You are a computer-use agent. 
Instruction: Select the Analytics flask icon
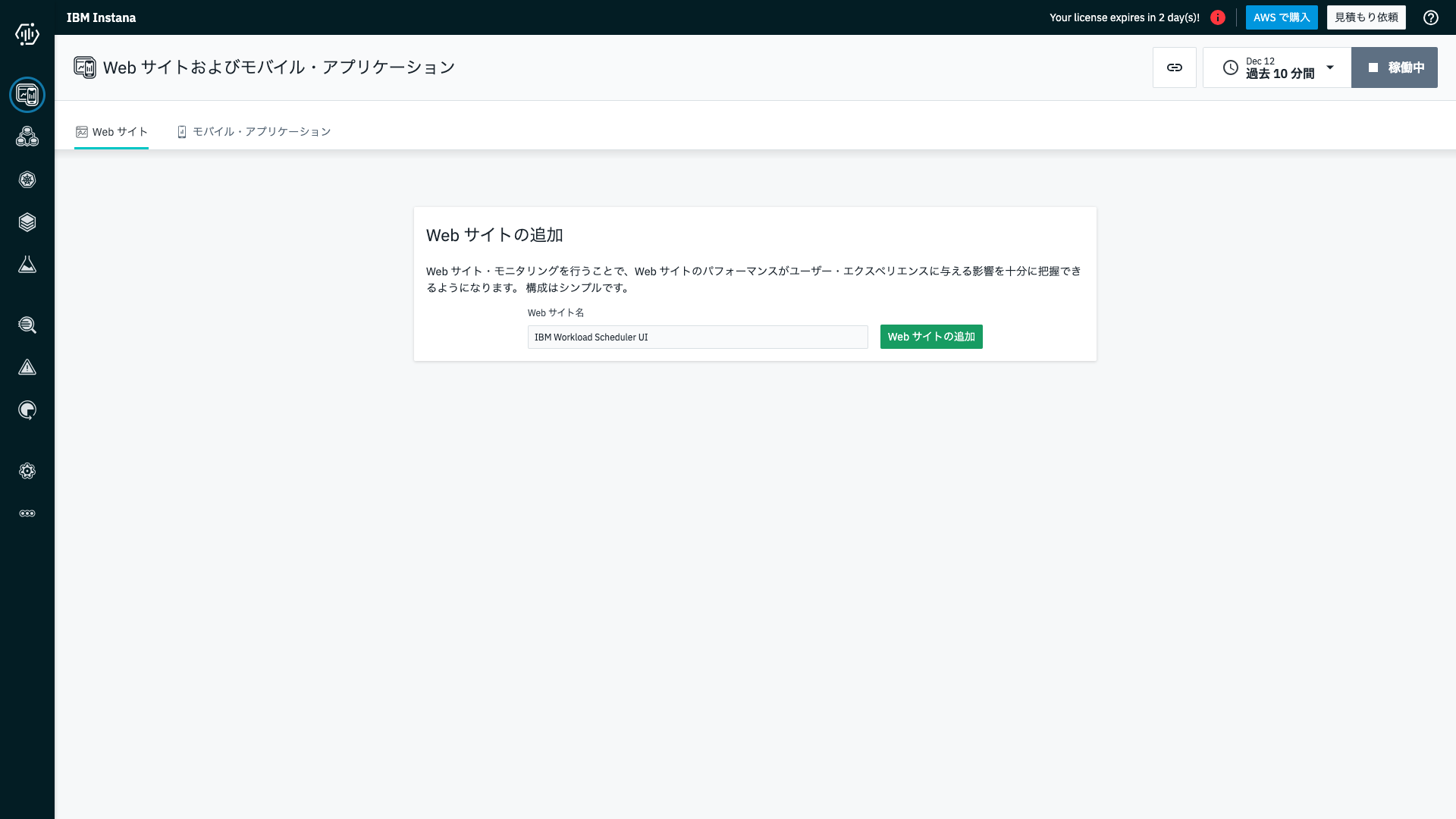coord(27,265)
